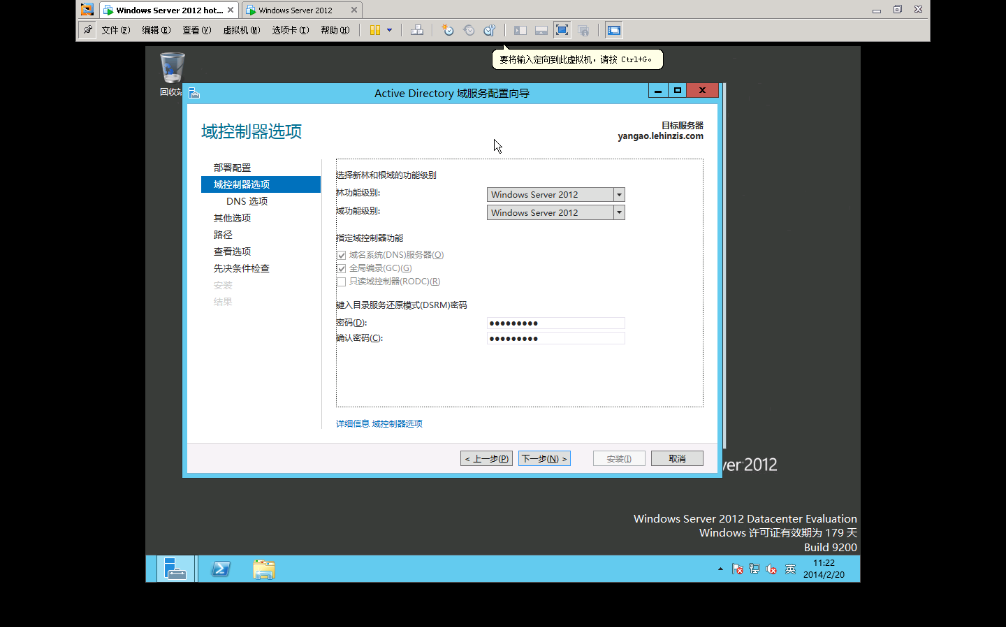Click the send Ctrl+Alt+Del network icon
The image size is (1006, 627).
click(x=417, y=30)
